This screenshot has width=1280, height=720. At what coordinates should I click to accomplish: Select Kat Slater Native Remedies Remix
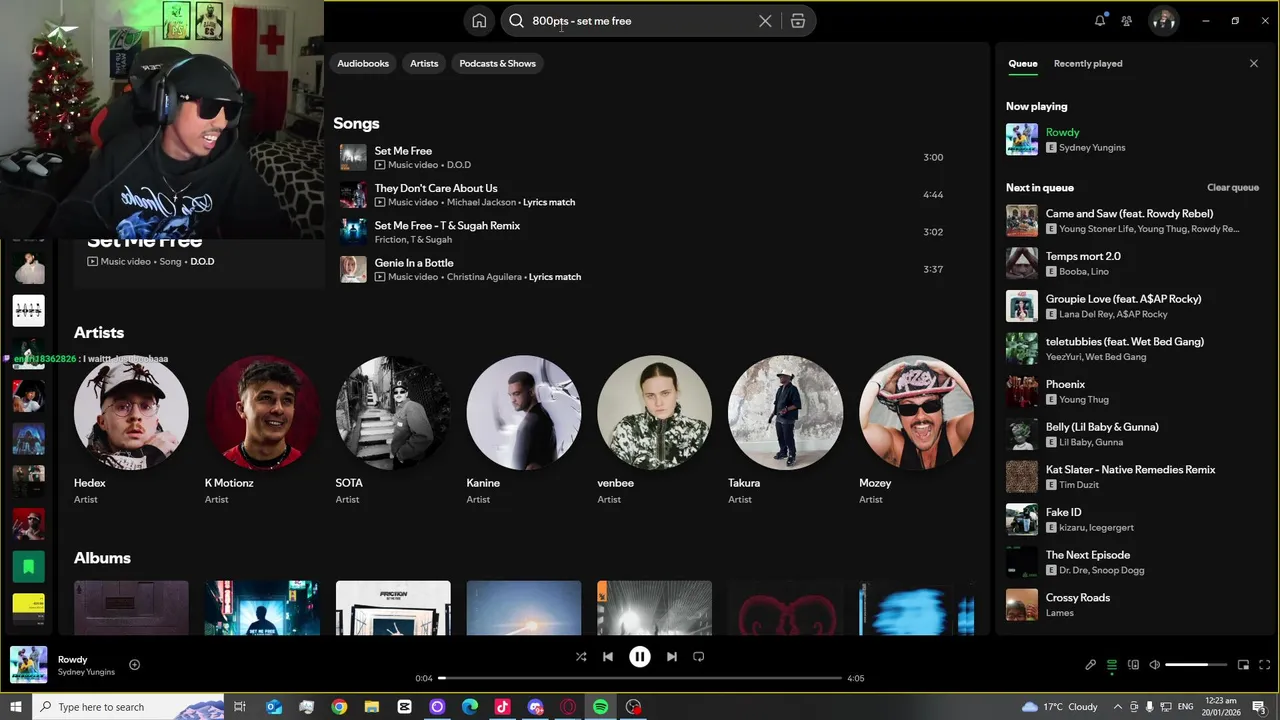click(1133, 477)
